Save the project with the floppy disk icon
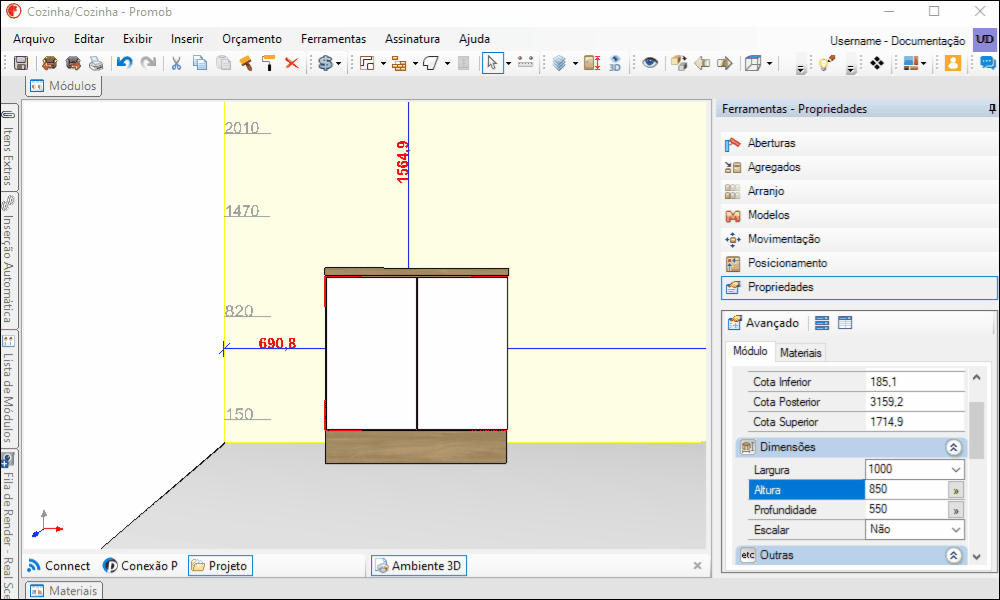This screenshot has width=1000, height=600. (x=21, y=63)
